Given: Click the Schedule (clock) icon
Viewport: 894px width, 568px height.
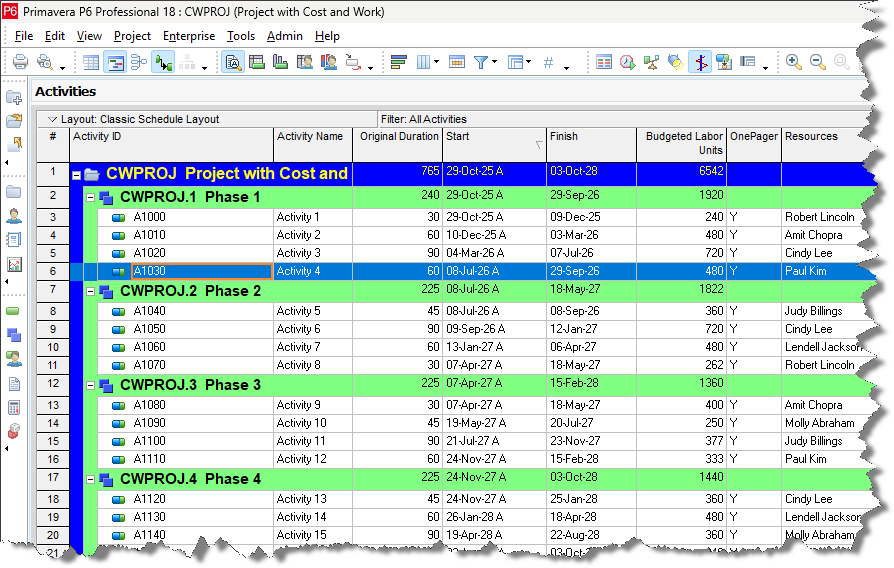Looking at the screenshot, I should coord(627,62).
